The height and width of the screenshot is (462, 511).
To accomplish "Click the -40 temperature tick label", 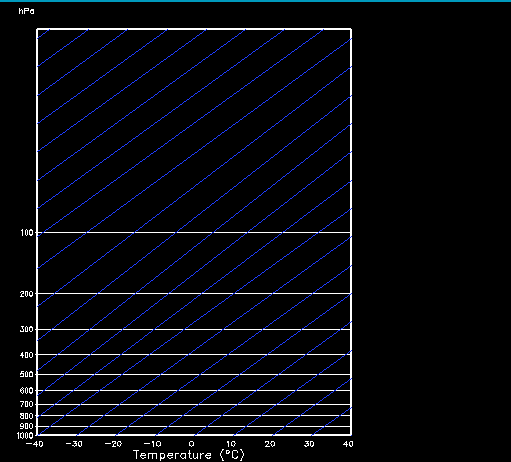I will coord(35,444).
